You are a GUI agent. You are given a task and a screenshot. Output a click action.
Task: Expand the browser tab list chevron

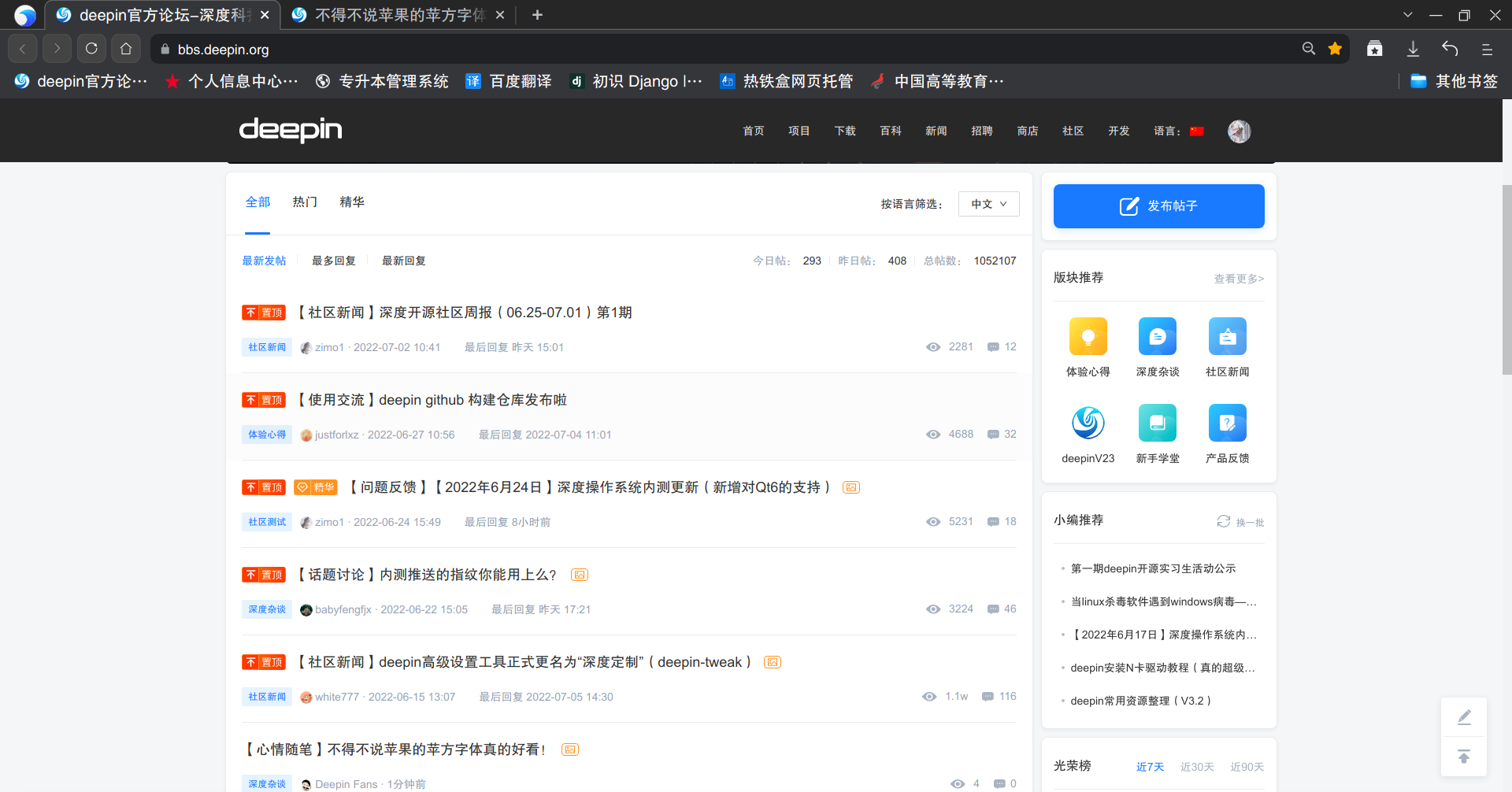tap(1407, 15)
